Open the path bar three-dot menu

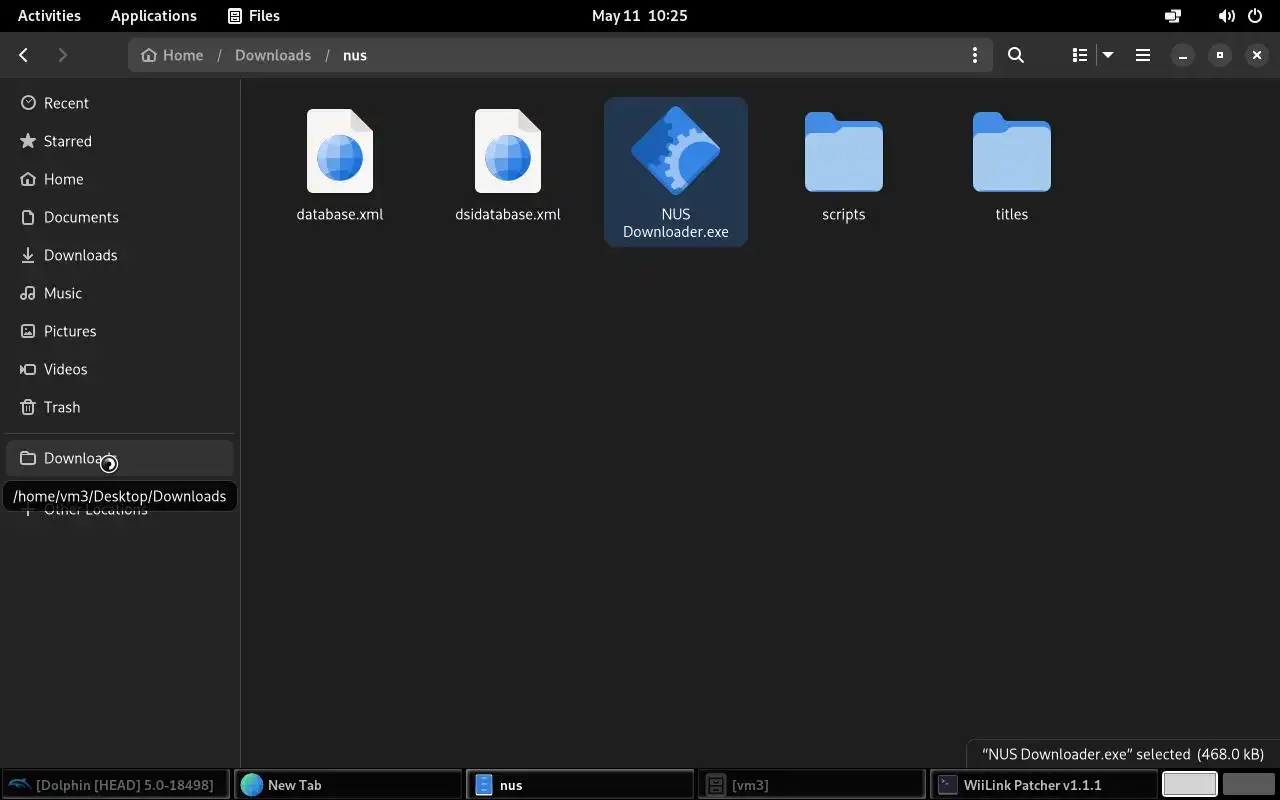point(975,55)
